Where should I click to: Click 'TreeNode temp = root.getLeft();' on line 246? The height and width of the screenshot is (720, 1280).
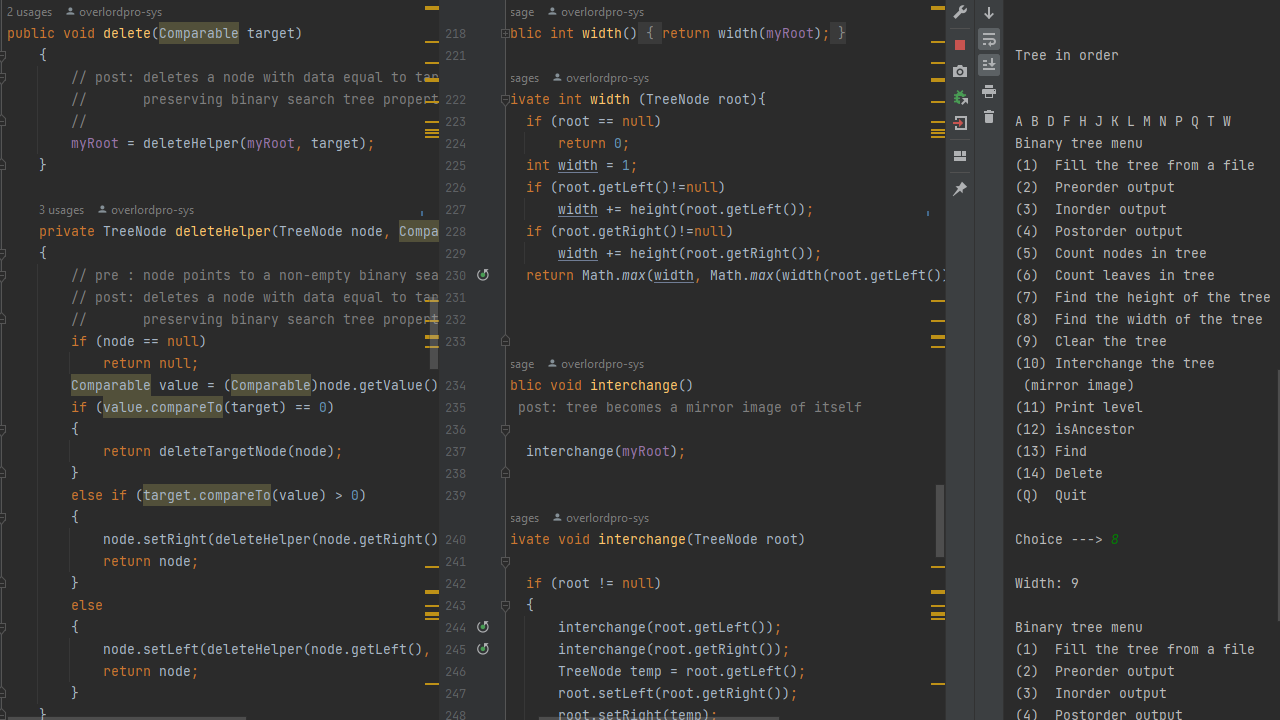coord(682,671)
